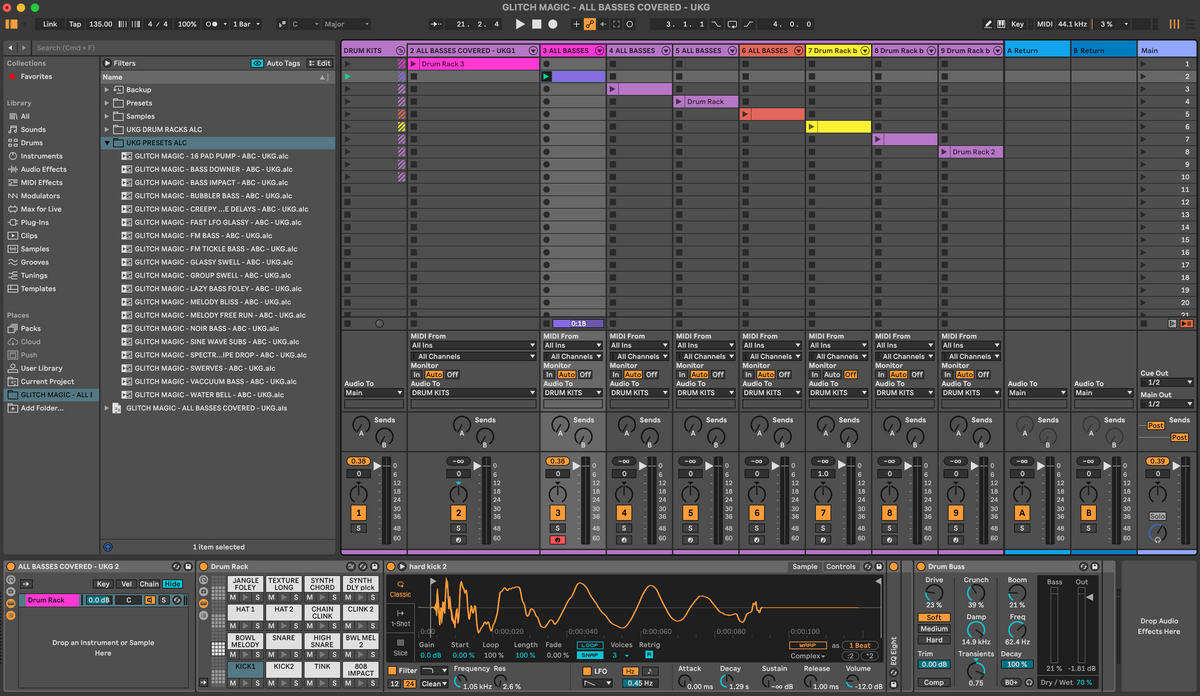1200x696 pixels.
Task: Open Audio Effects in the browser library
Action: click(x=43, y=169)
